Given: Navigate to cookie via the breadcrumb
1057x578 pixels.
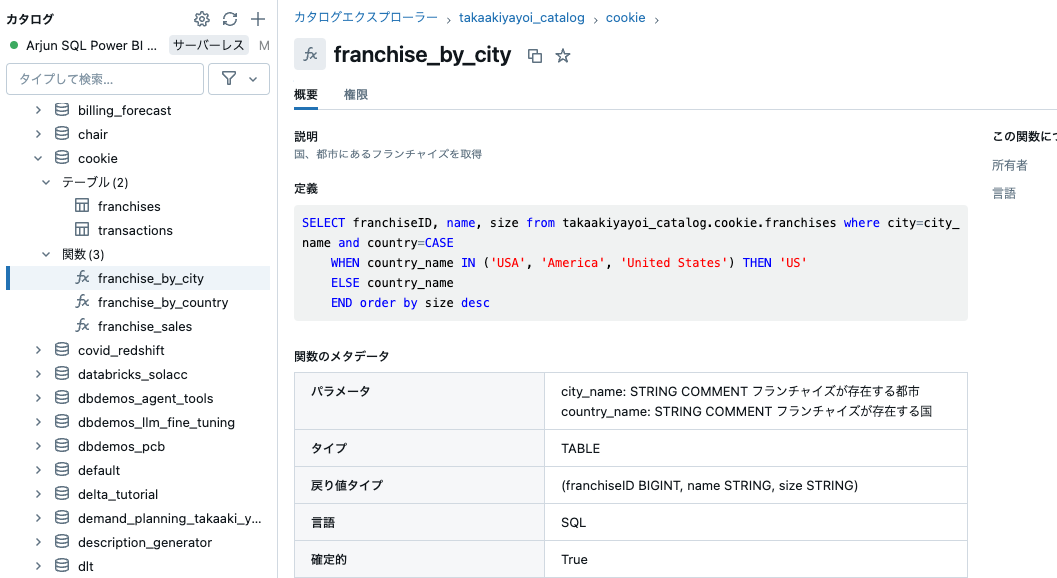Looking at the screenshot, I should pyautogui.click(x=625, y=17).
